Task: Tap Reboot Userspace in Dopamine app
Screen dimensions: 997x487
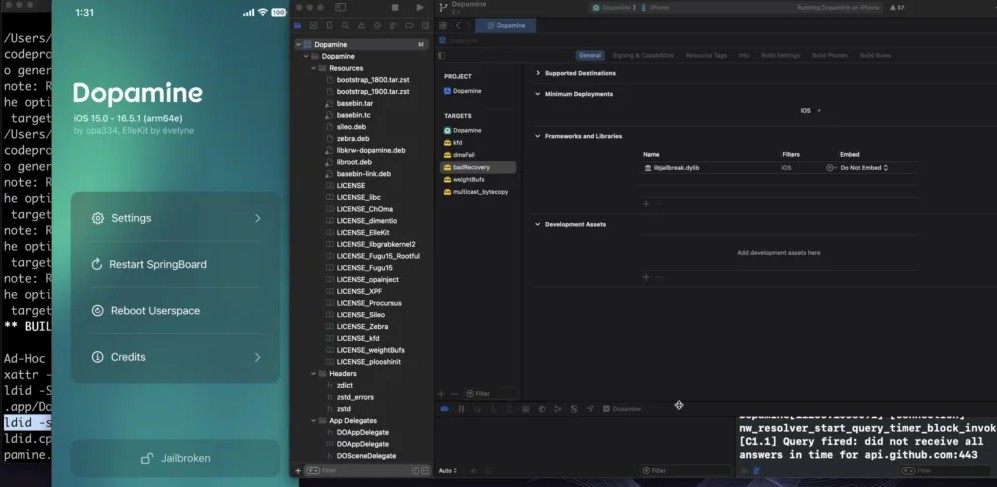Action: coord(175,311)
